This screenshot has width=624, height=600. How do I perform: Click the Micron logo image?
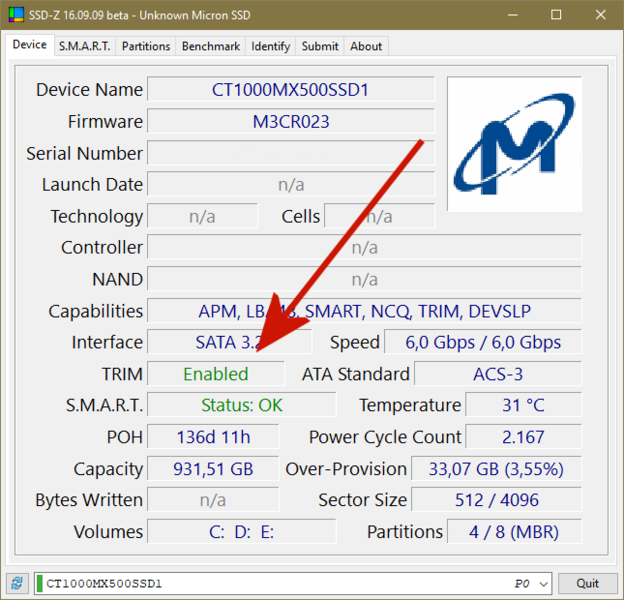(514, 144)
